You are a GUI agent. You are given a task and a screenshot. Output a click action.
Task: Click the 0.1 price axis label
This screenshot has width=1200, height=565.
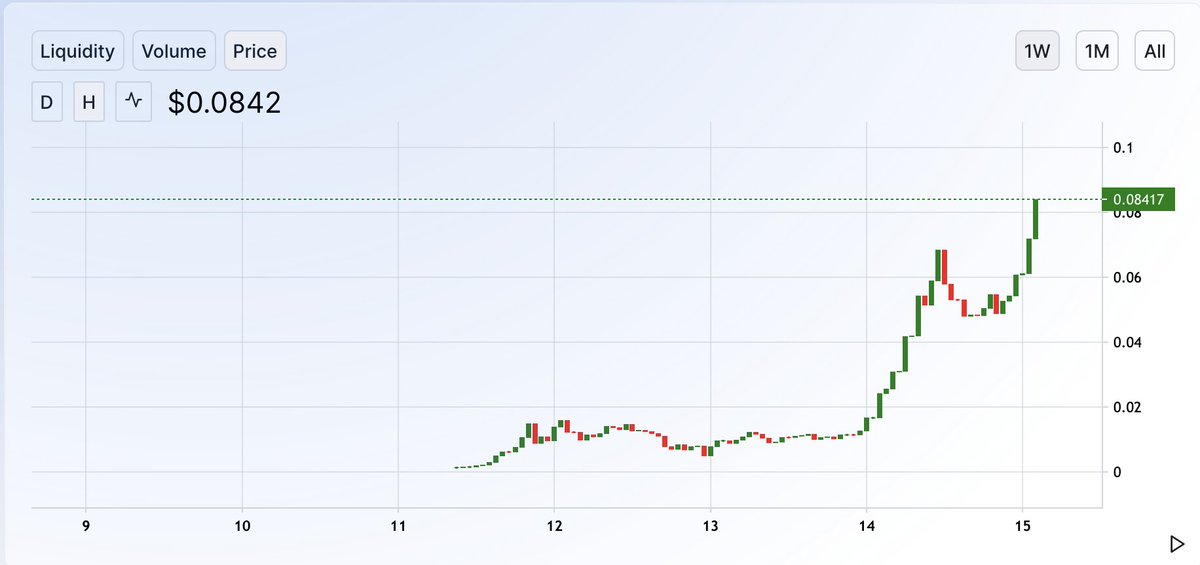1123,148
